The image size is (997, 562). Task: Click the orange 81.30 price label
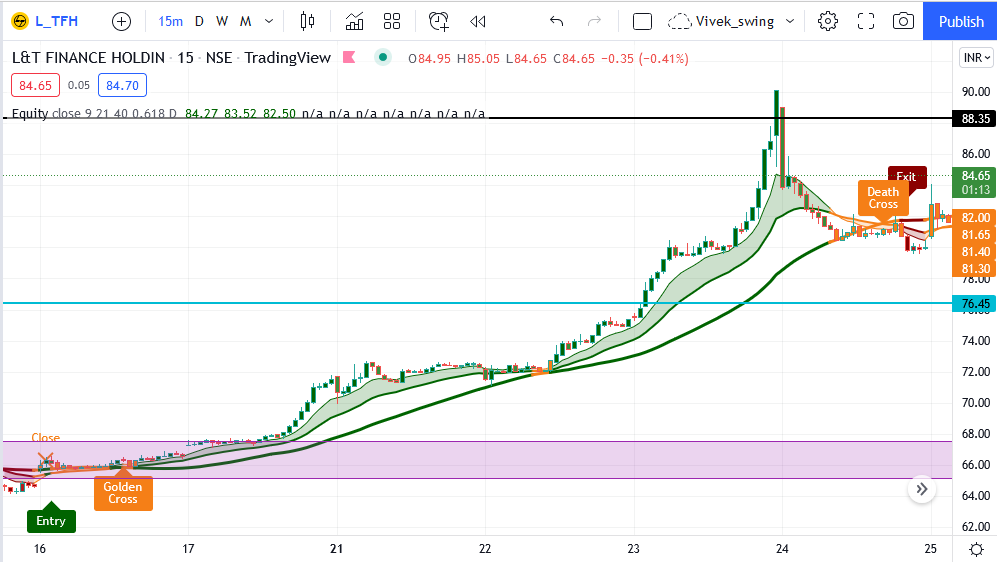[974, 269]
